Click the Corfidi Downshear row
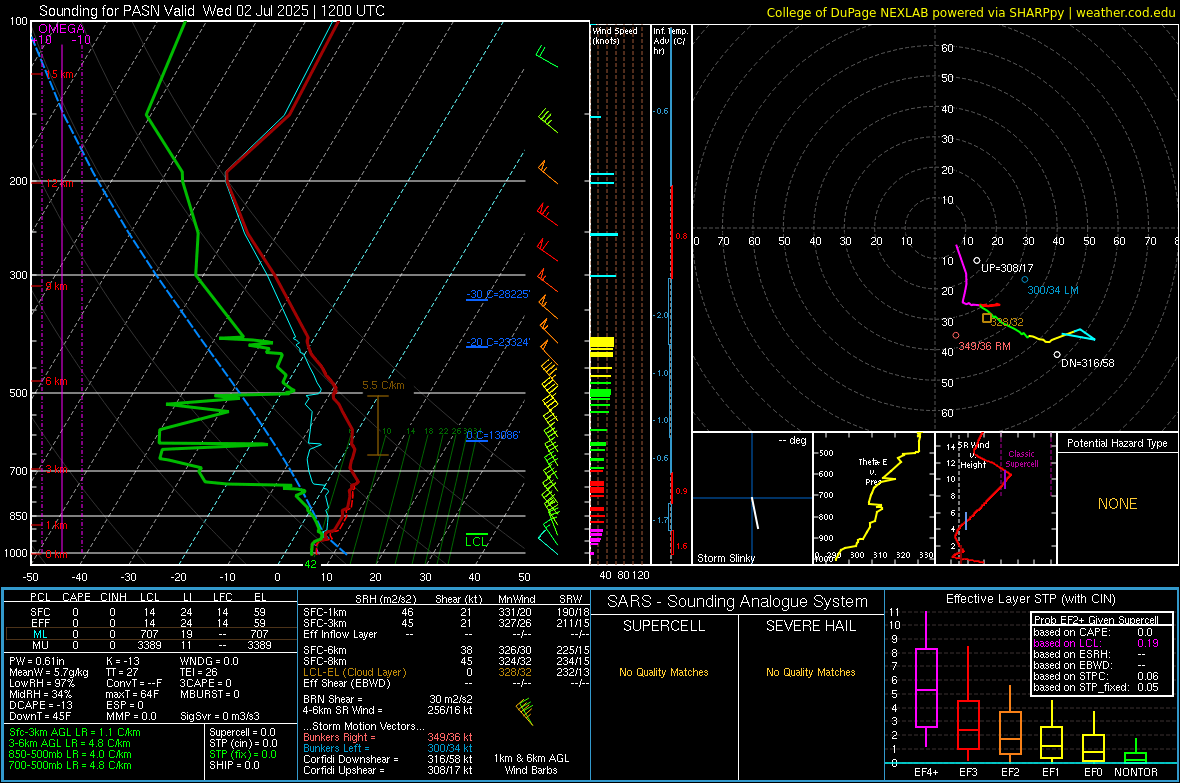The image size is (1180, 783). click(x=388, y=759)
